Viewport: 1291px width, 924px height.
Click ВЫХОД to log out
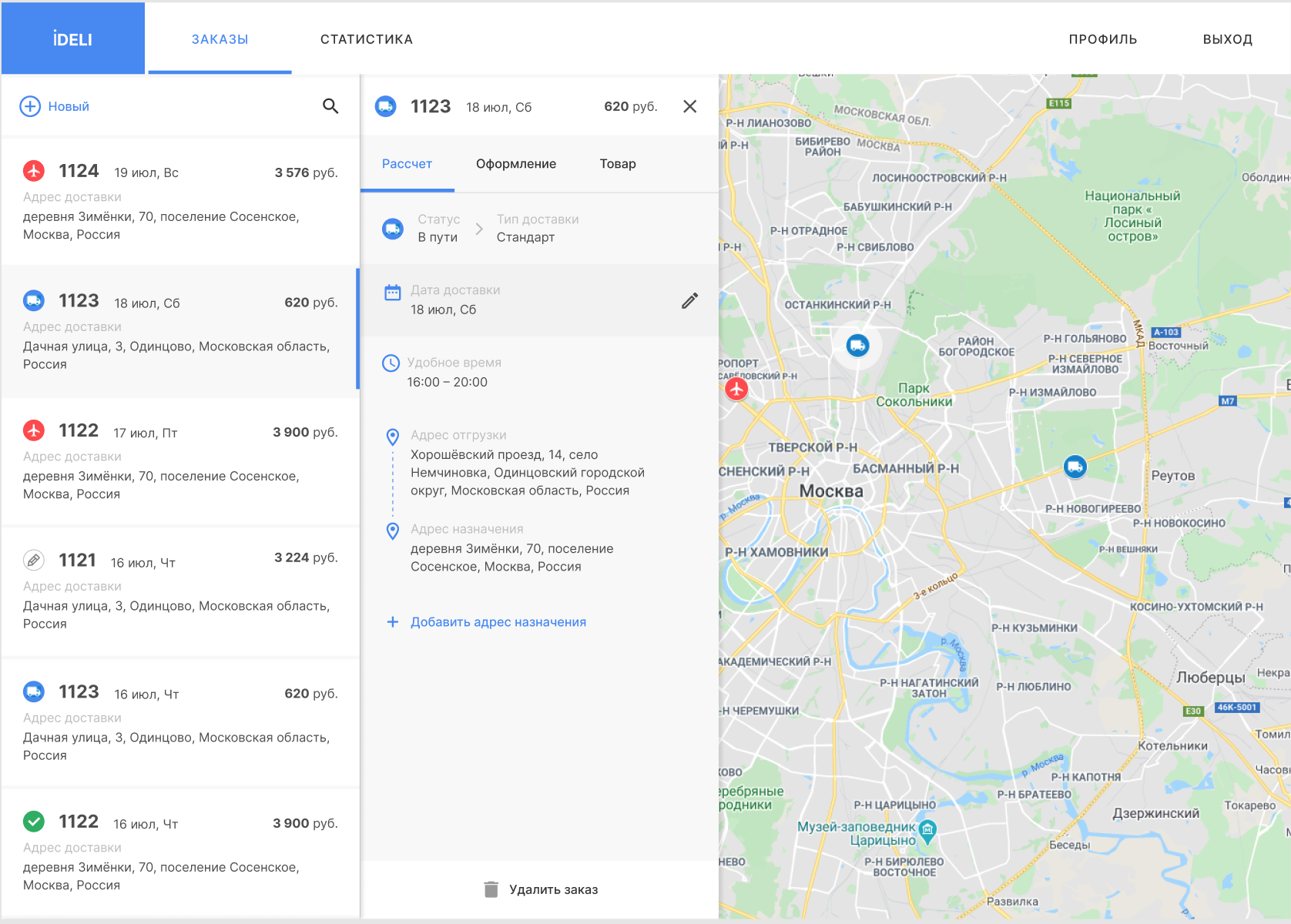pos(1227,39)
